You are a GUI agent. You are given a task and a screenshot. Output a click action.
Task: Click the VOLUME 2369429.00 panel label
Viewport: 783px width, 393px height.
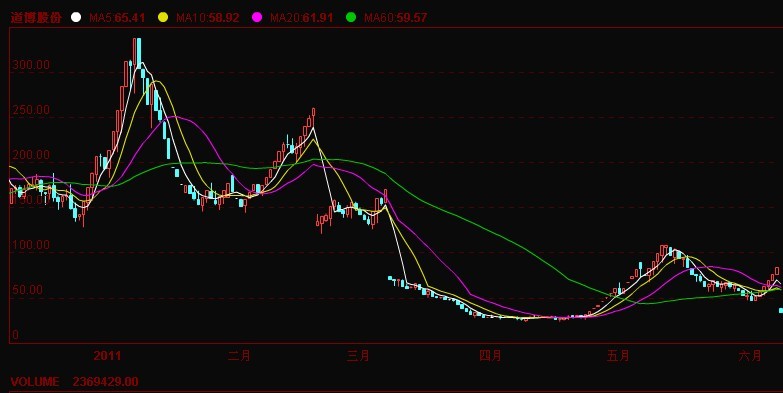click(x=74, y=382)
